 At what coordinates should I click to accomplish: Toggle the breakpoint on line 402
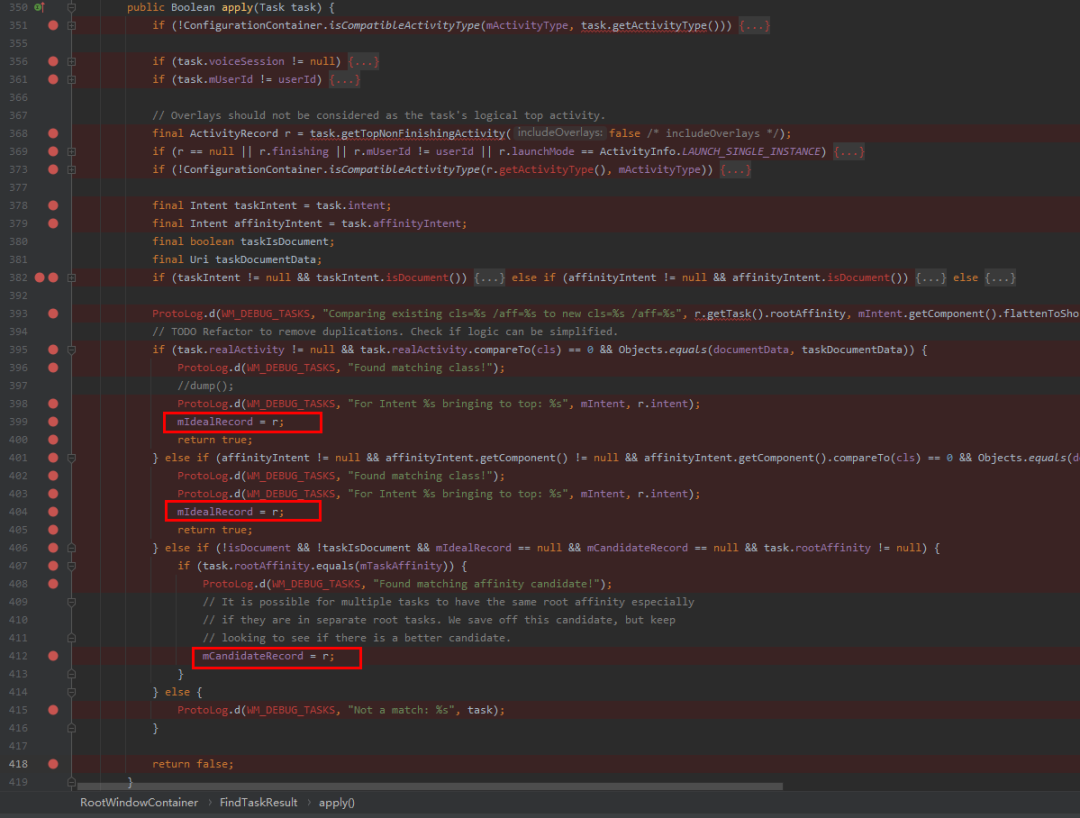click(53, 476)
